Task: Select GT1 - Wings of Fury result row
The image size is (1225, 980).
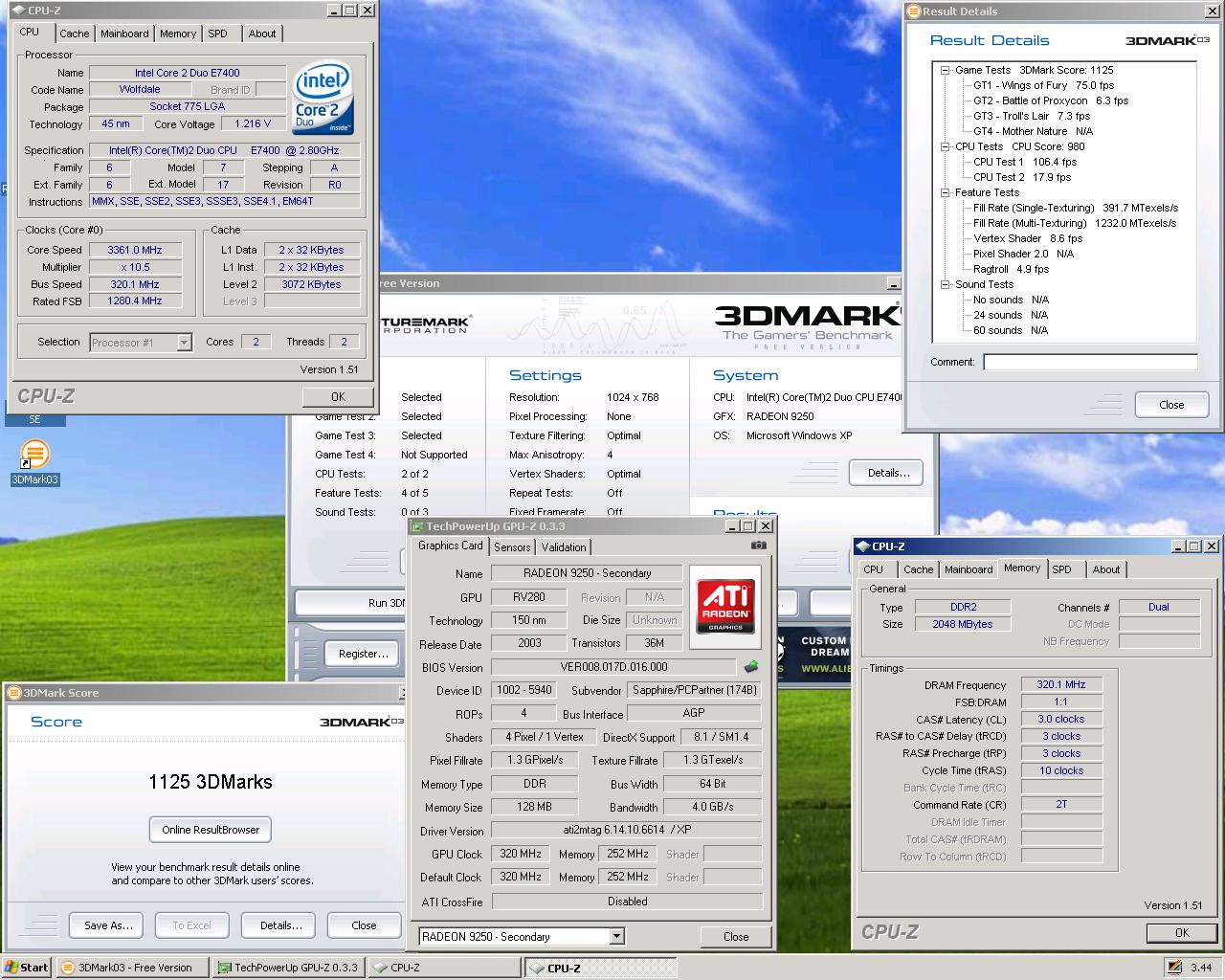Action: click(1043, 85)
